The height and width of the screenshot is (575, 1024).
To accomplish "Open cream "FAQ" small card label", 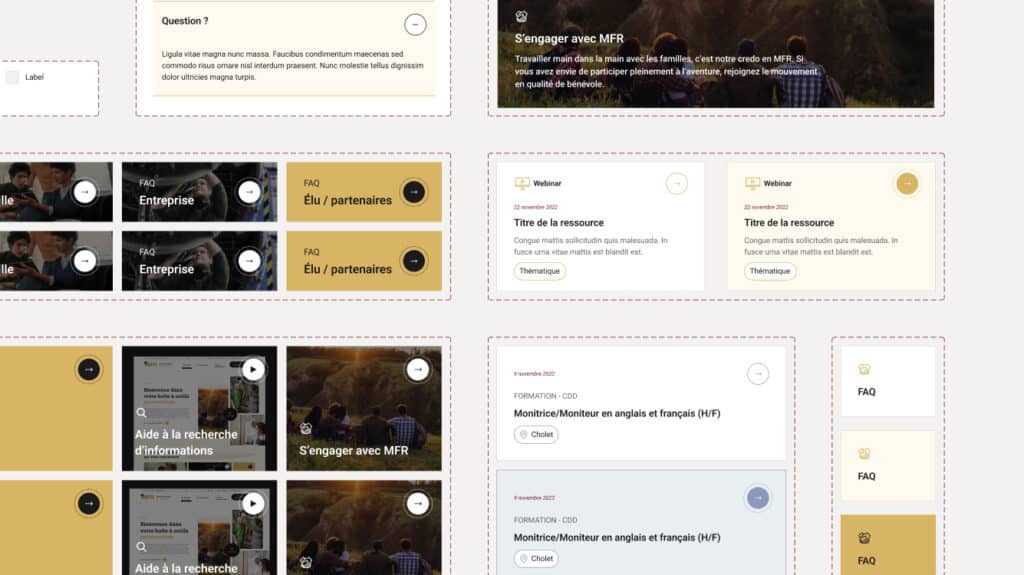I will 866,476.
